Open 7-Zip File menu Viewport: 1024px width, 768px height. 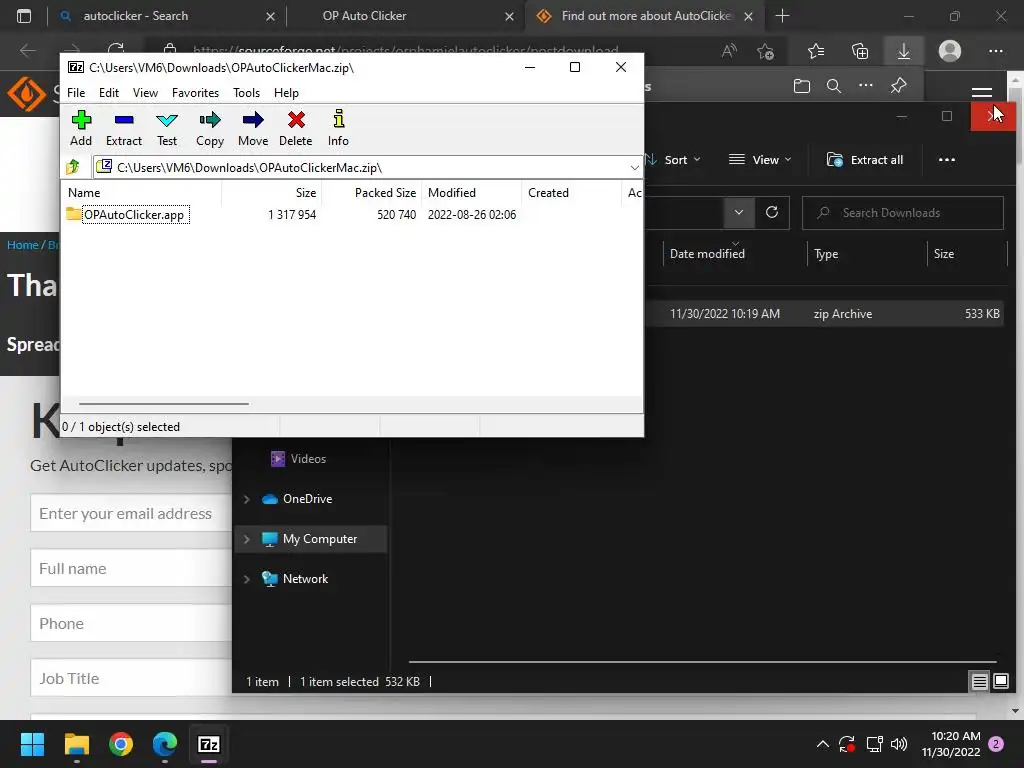pos(76,93)
